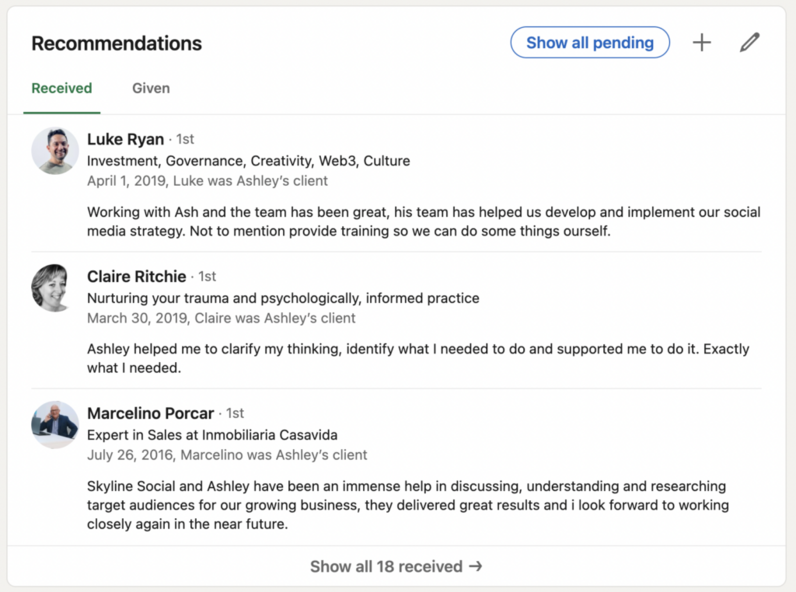This screenshot has width=796, height=592.
Task: Click Marcelino's headline Expert in Sales
Action: click(x=212, y=435)
